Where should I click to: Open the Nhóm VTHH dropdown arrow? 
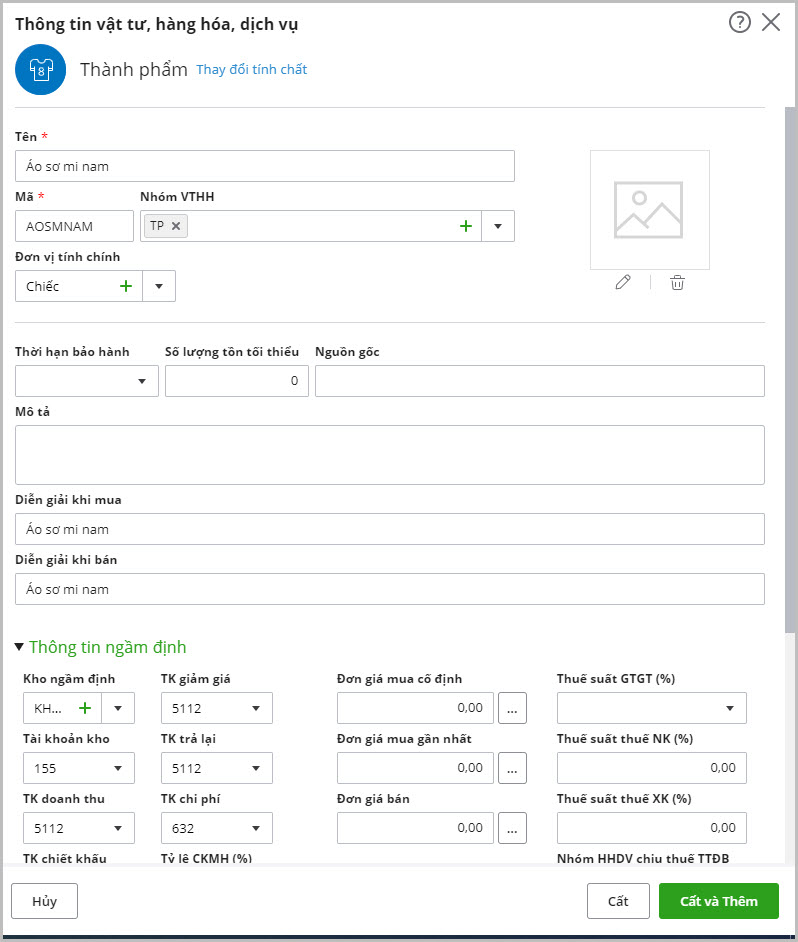point(498,226)
